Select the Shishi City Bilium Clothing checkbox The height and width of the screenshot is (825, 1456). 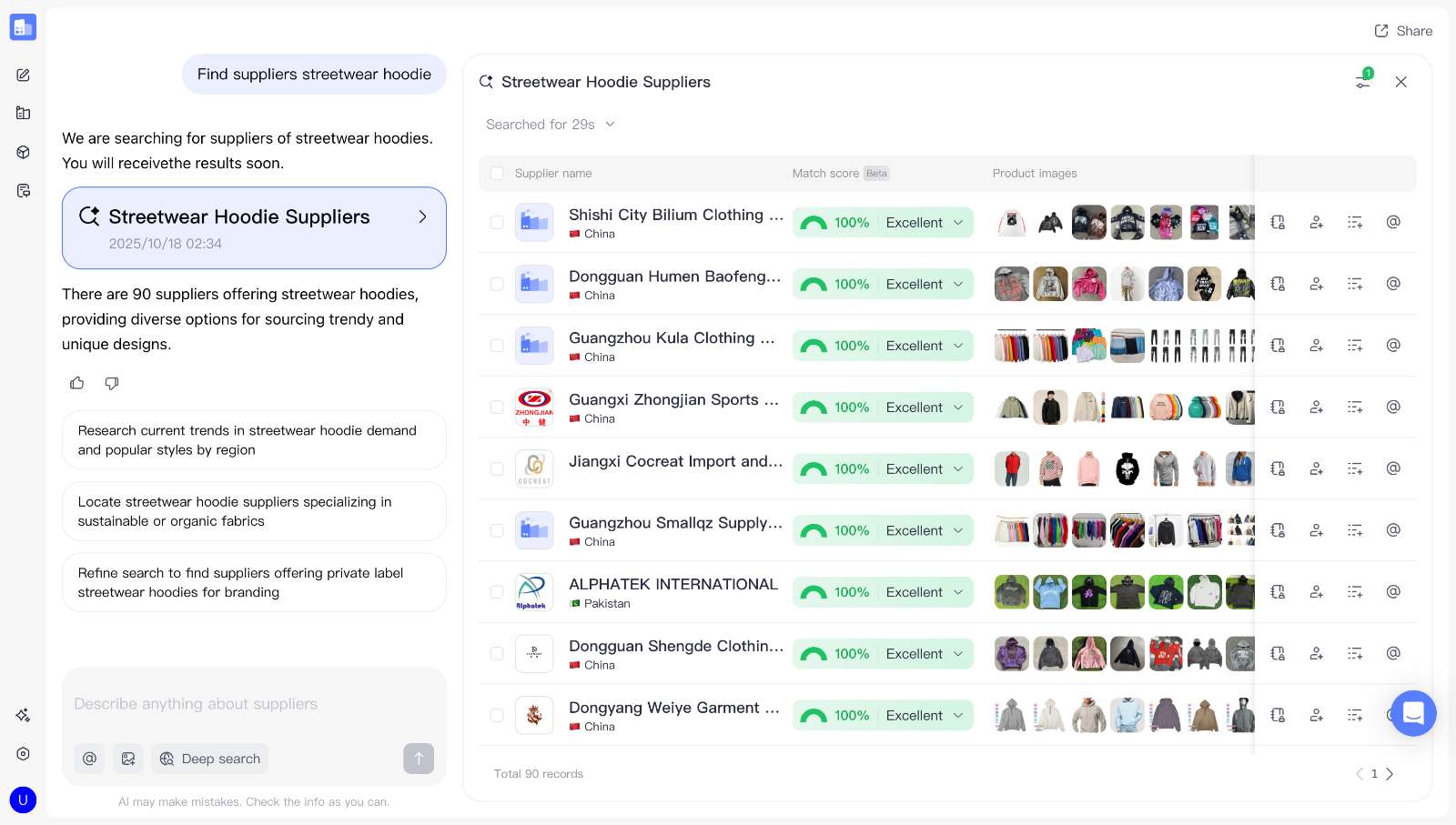(x=497, y=223)
